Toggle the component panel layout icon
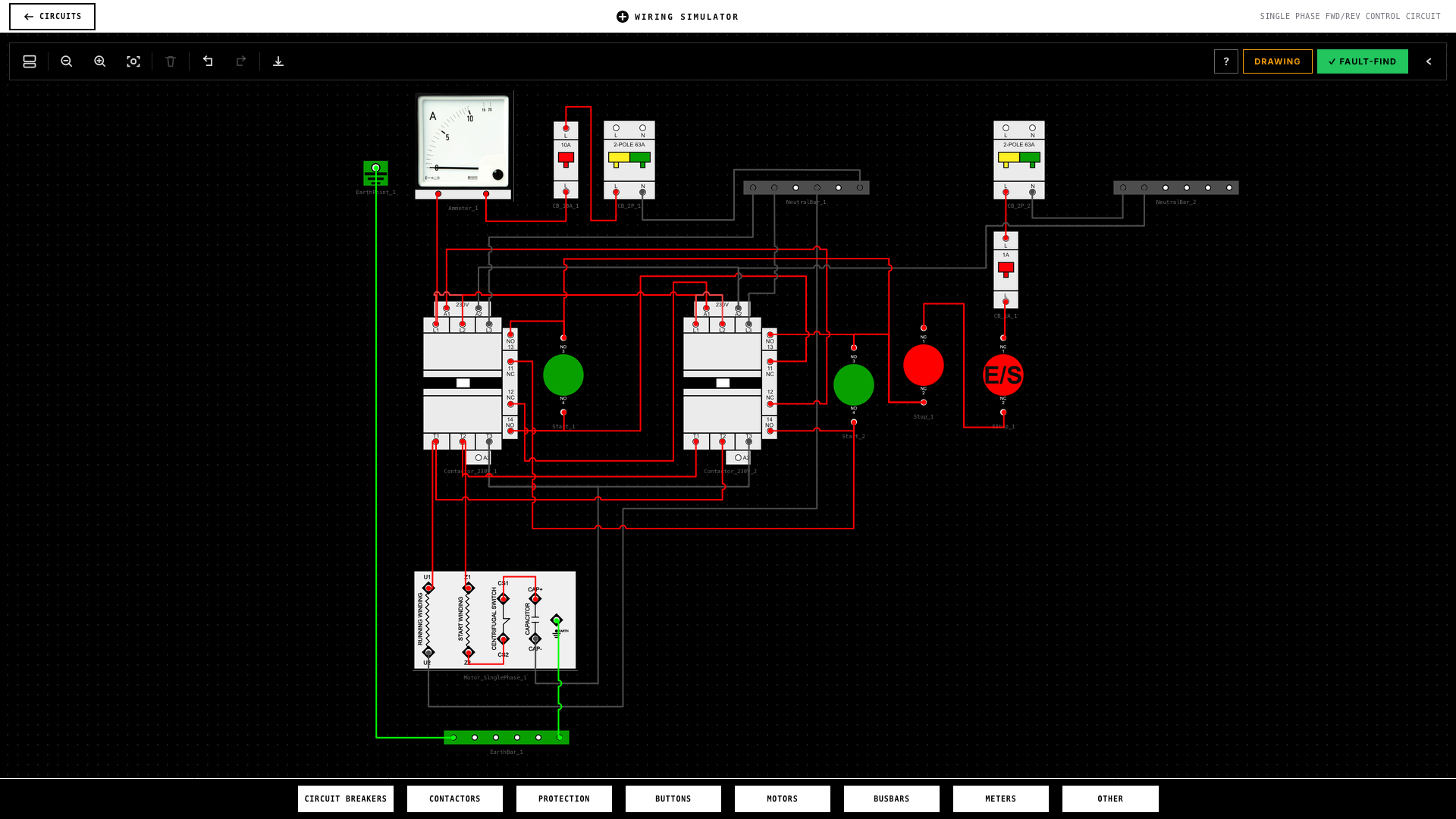Screen dimensions: 1456x819 tap(30, 61)
